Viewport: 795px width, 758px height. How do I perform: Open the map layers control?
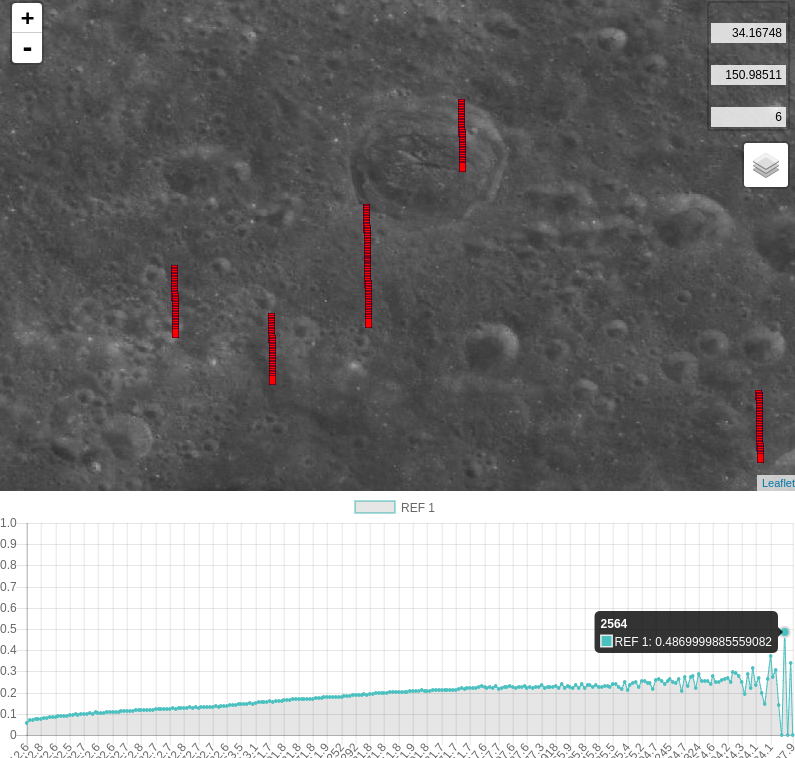click(x=766, y=165)
